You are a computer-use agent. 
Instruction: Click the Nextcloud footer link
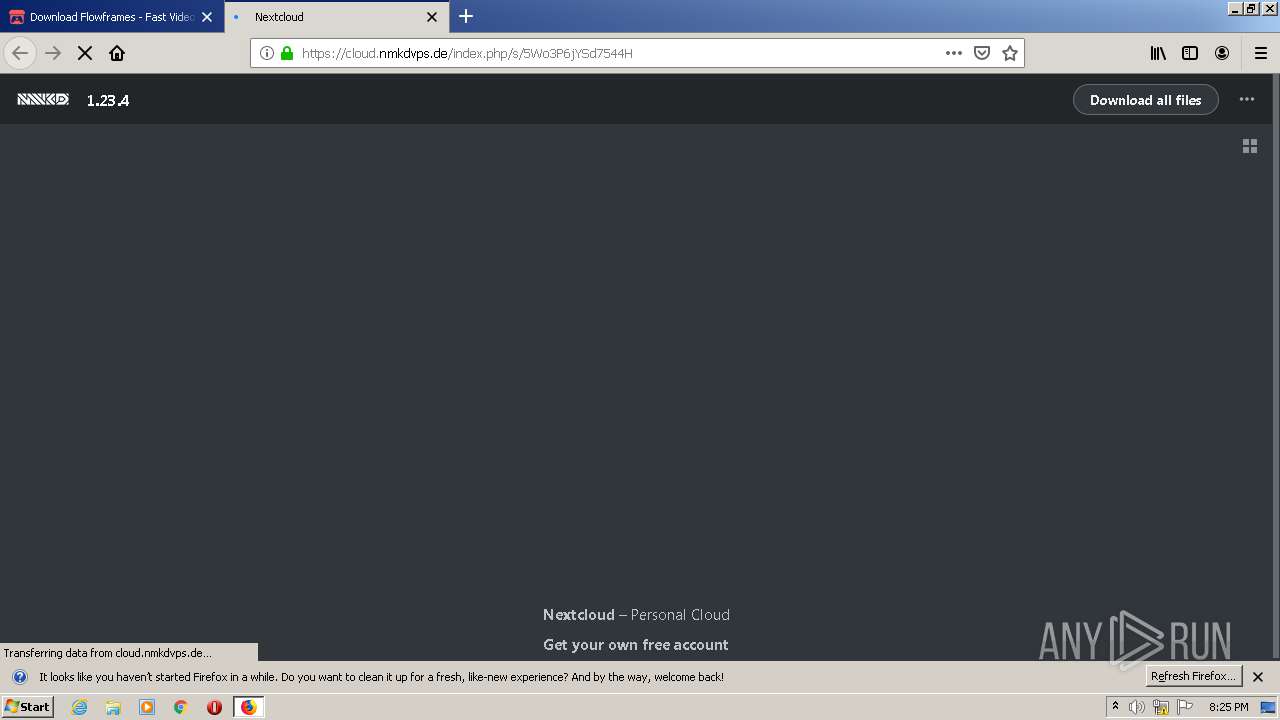(579, 615)
